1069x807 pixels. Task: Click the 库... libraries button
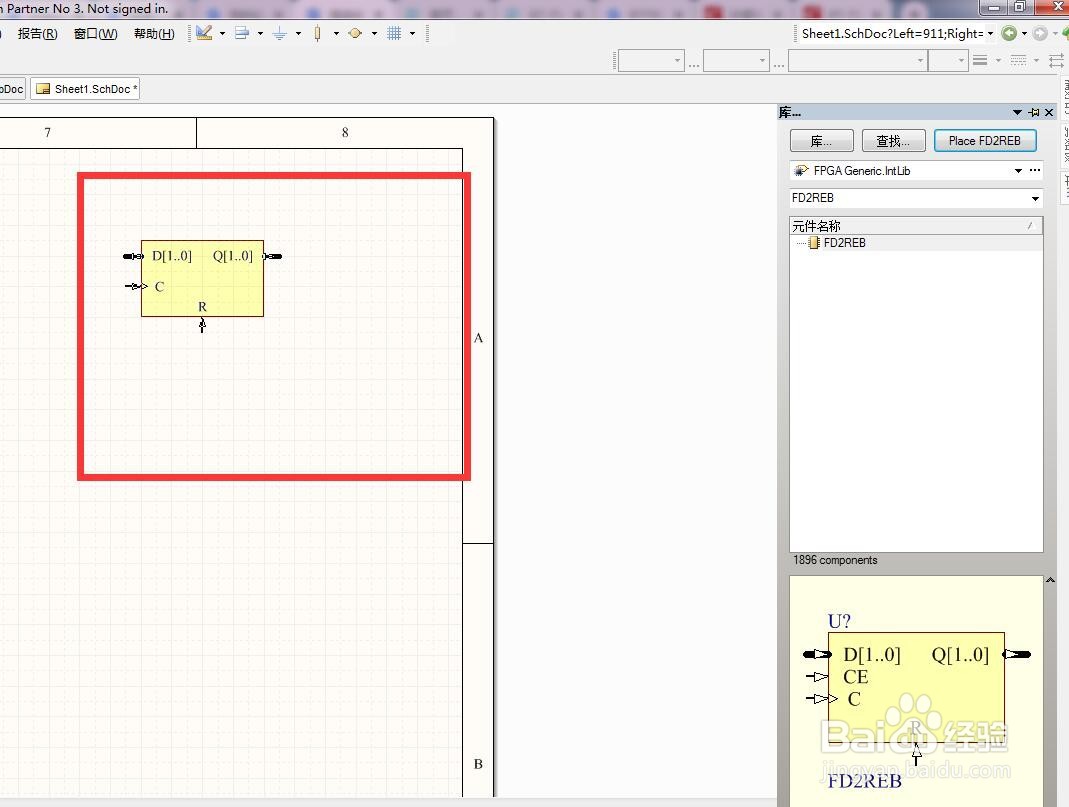822,141
